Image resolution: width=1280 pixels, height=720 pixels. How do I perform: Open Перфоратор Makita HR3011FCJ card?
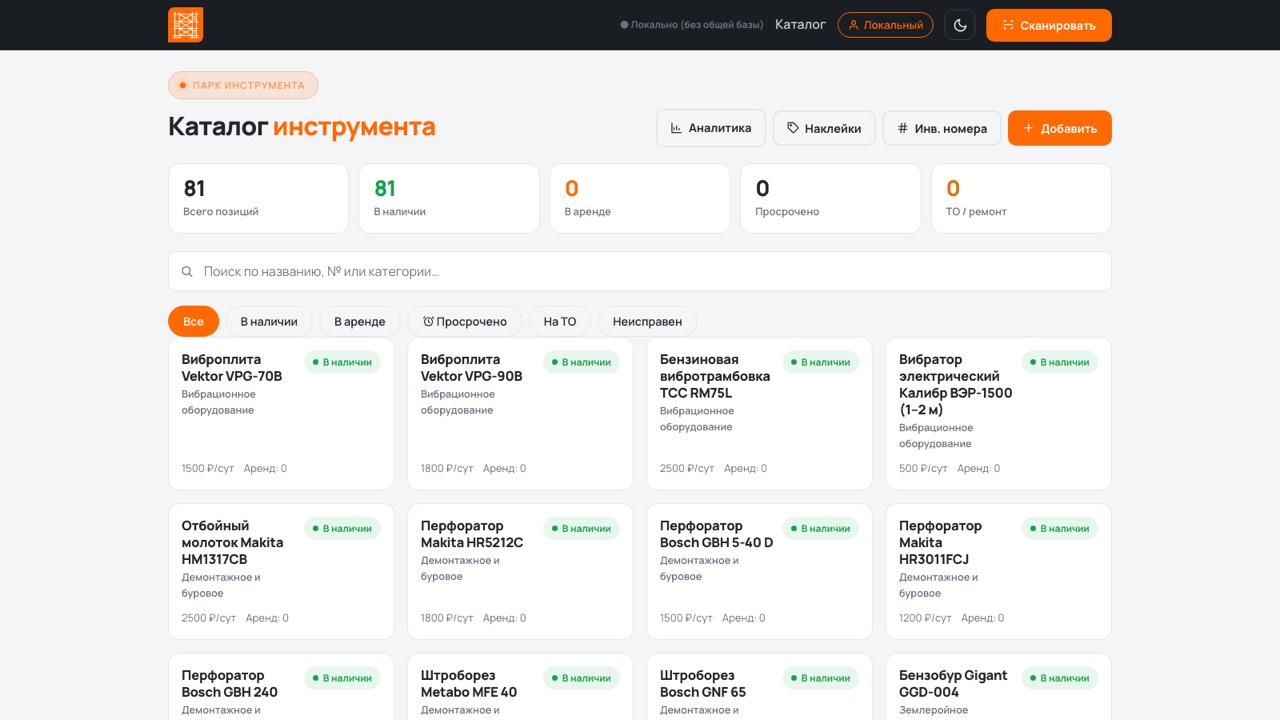[x=998, y=572]
